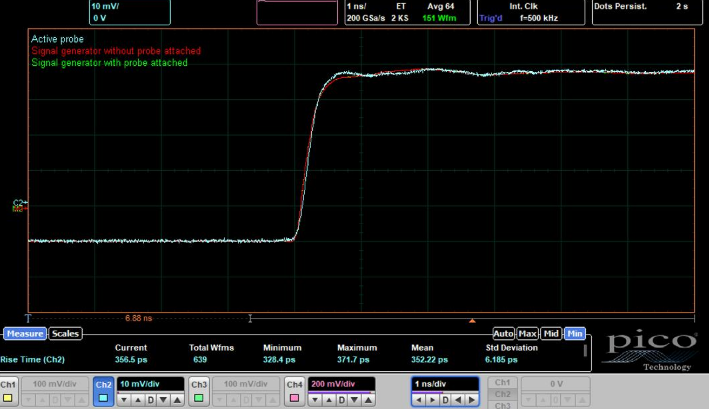Open the Ch2 10 mV/div scale field
709x409 pixels.
pyautogui.click(x=150, y=384)
